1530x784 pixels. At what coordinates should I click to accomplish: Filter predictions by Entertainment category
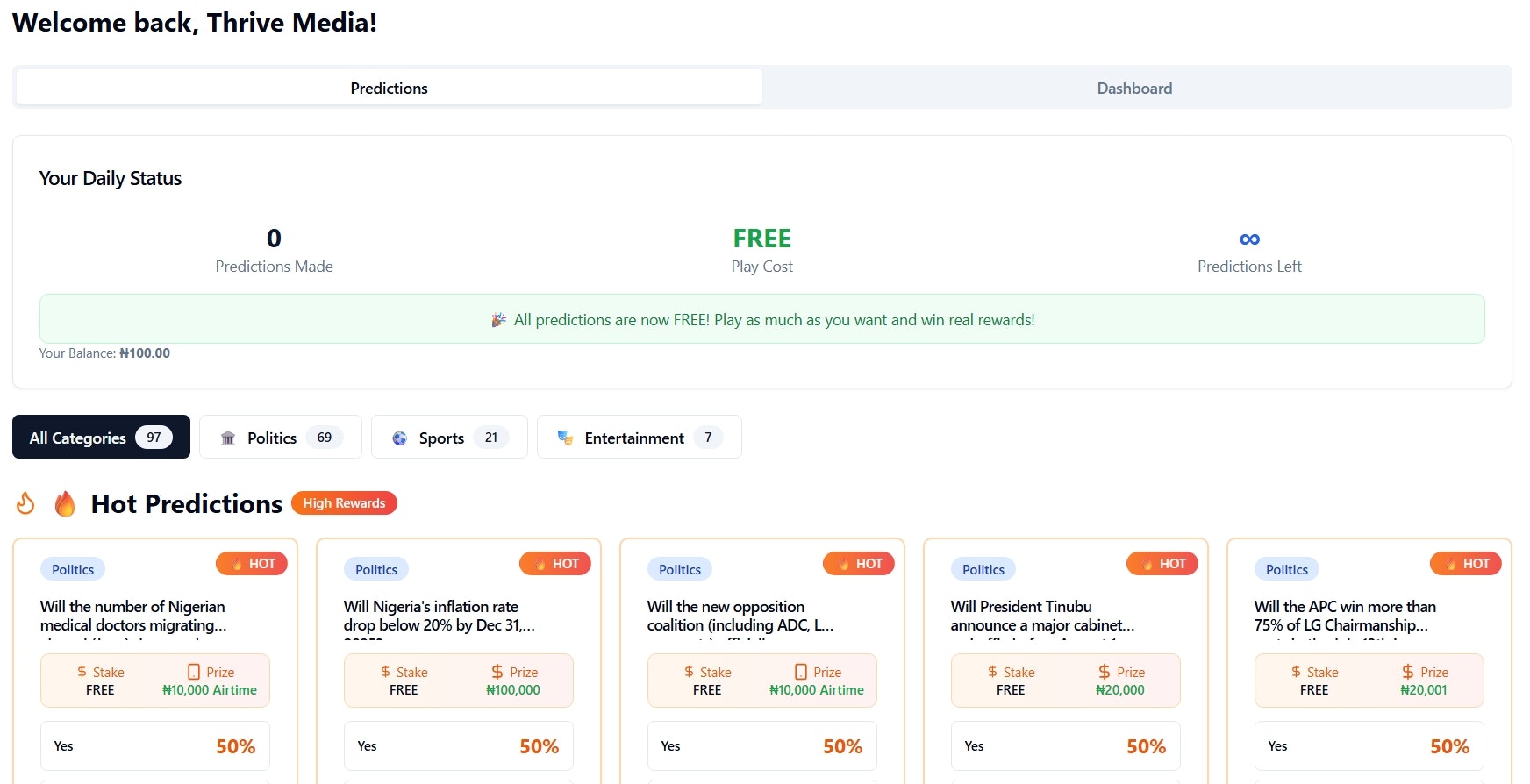639,437
